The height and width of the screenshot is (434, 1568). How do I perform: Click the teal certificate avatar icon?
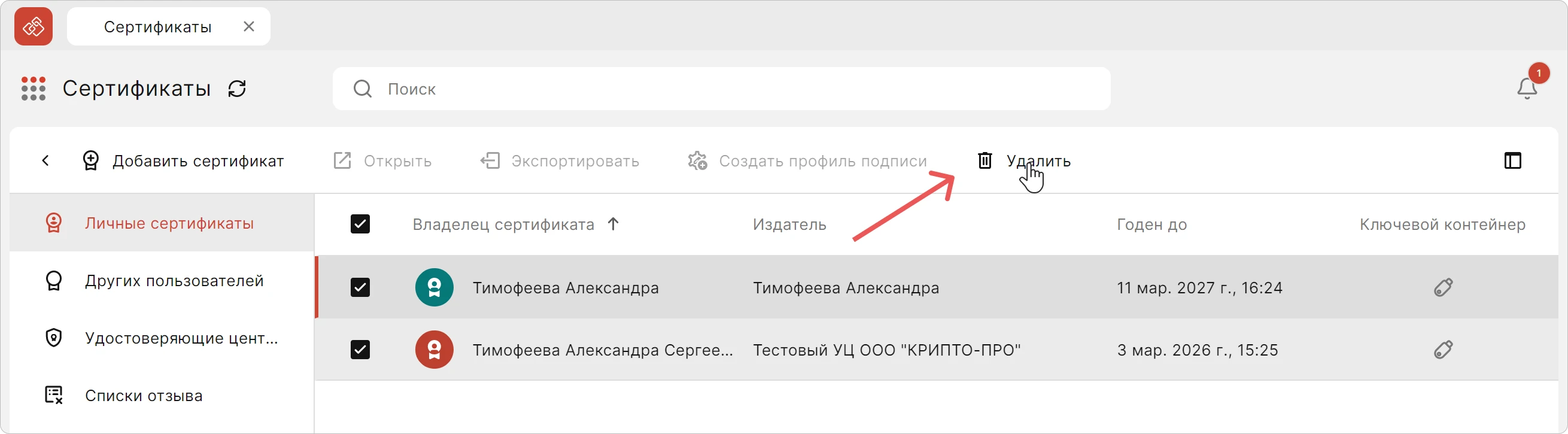434,287
